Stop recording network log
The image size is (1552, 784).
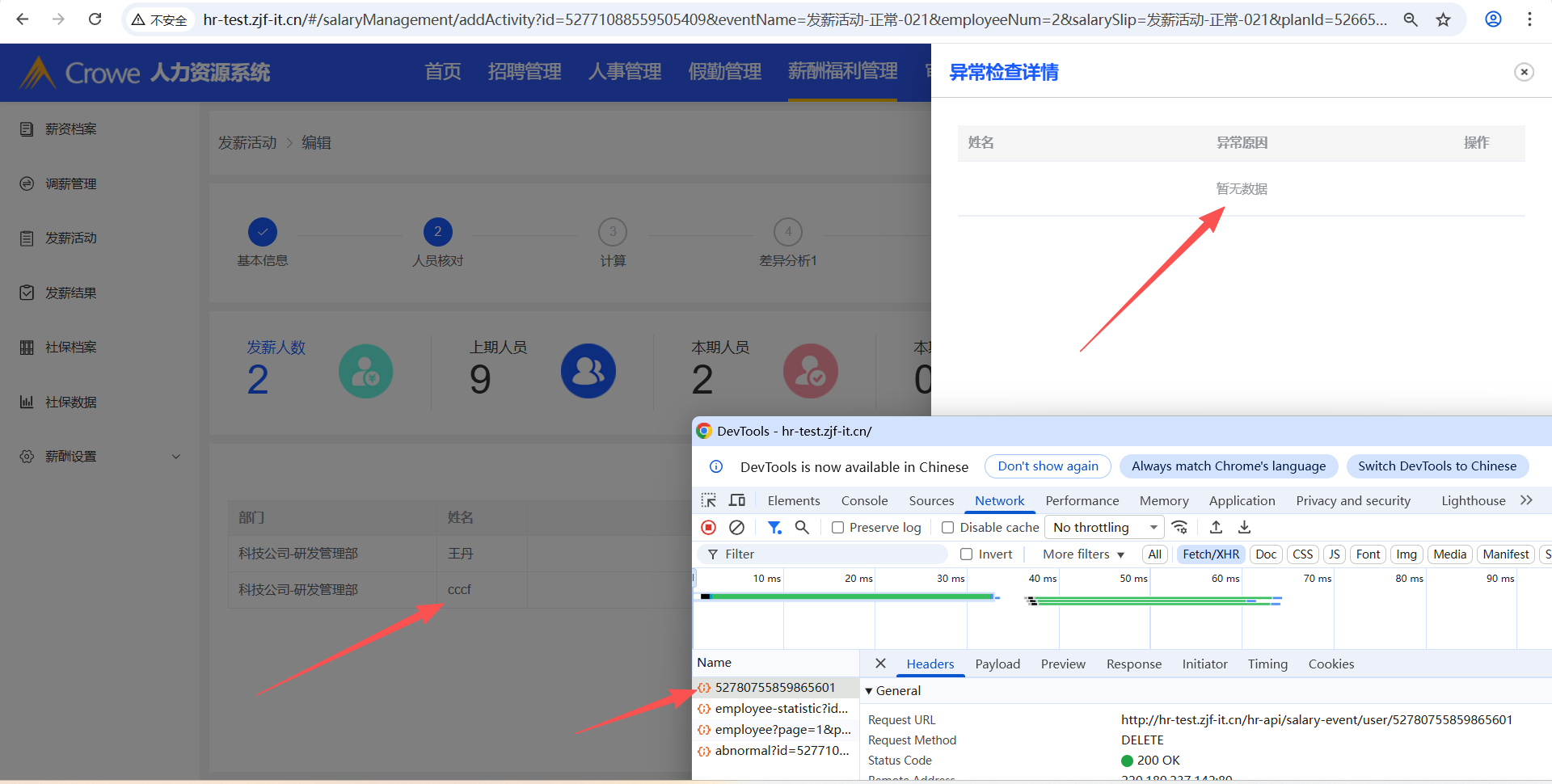[x=709, y=527]
